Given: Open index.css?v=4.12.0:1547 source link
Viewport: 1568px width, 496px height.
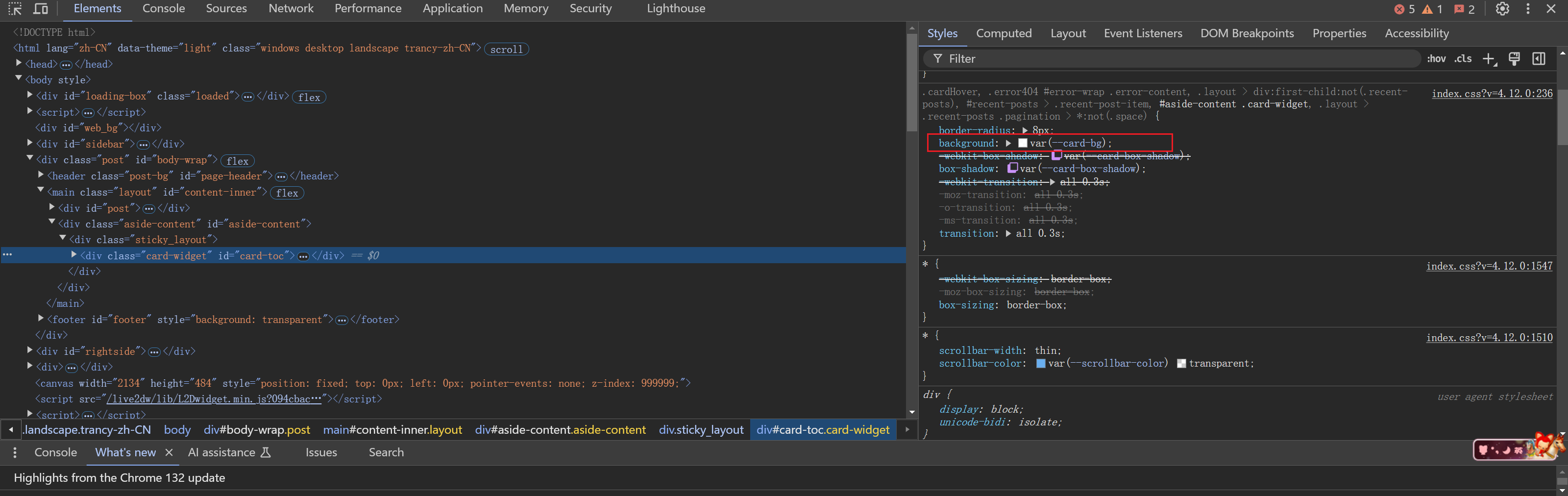Looking at the screenshot, I should pyautogui.click(x=1489, y=266).
